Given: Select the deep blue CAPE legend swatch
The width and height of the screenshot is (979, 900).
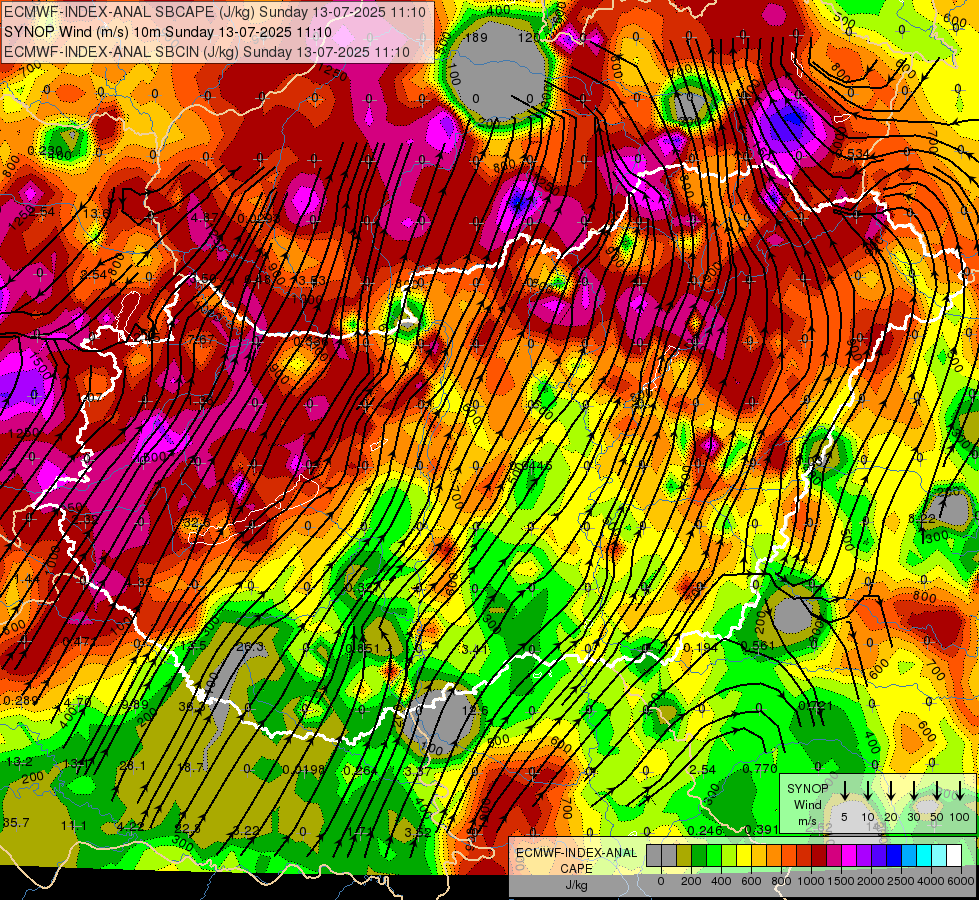Looking at the screenshot, I should (895, 856).
